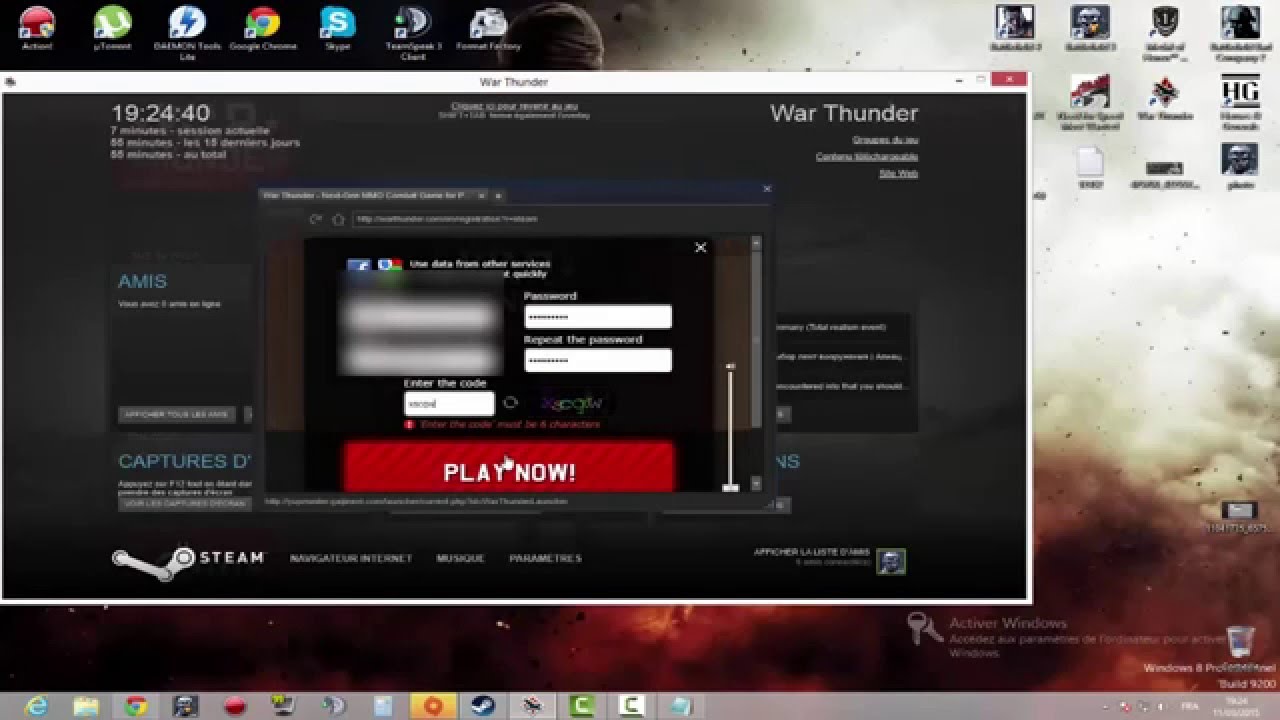
Task: Open the Action! desktop shortcut
Action: [x=37, y=28]
